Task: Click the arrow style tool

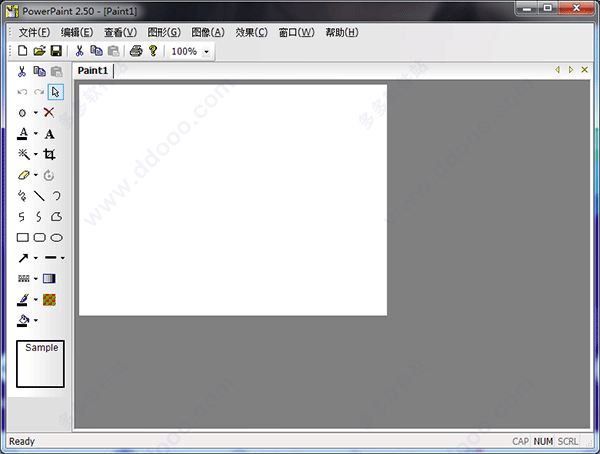Action: click(23, 258)
